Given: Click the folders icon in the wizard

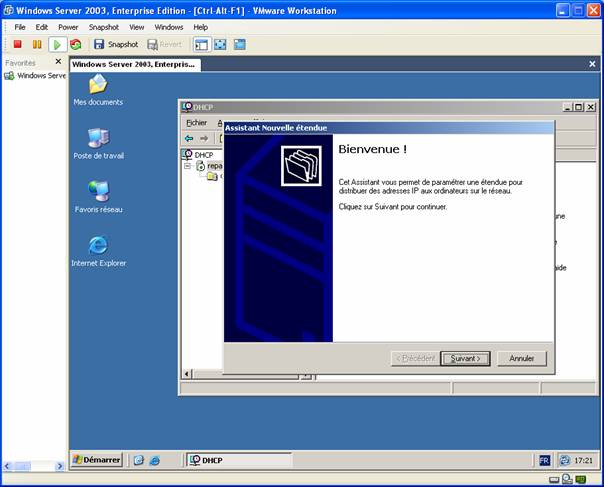Looking at the screenshot, I should pyautogui.click(x=301, y=166).
